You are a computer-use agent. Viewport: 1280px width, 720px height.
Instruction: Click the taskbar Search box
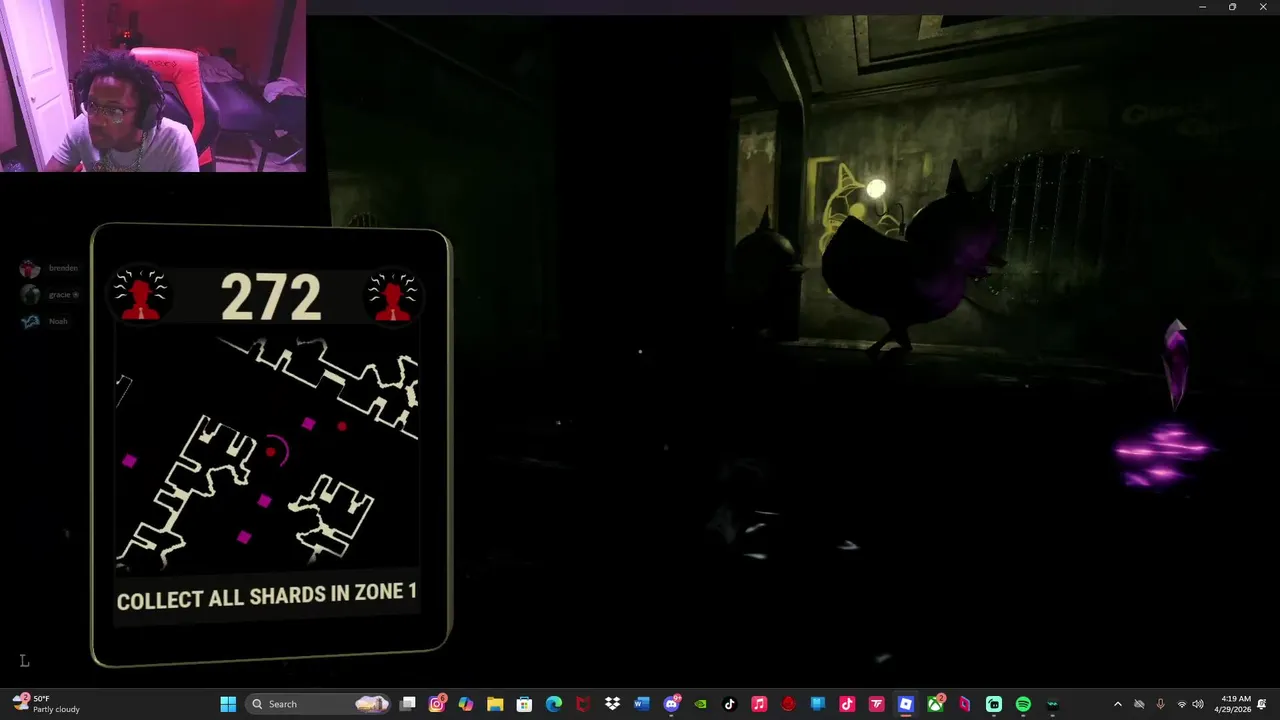click(318, 704)
